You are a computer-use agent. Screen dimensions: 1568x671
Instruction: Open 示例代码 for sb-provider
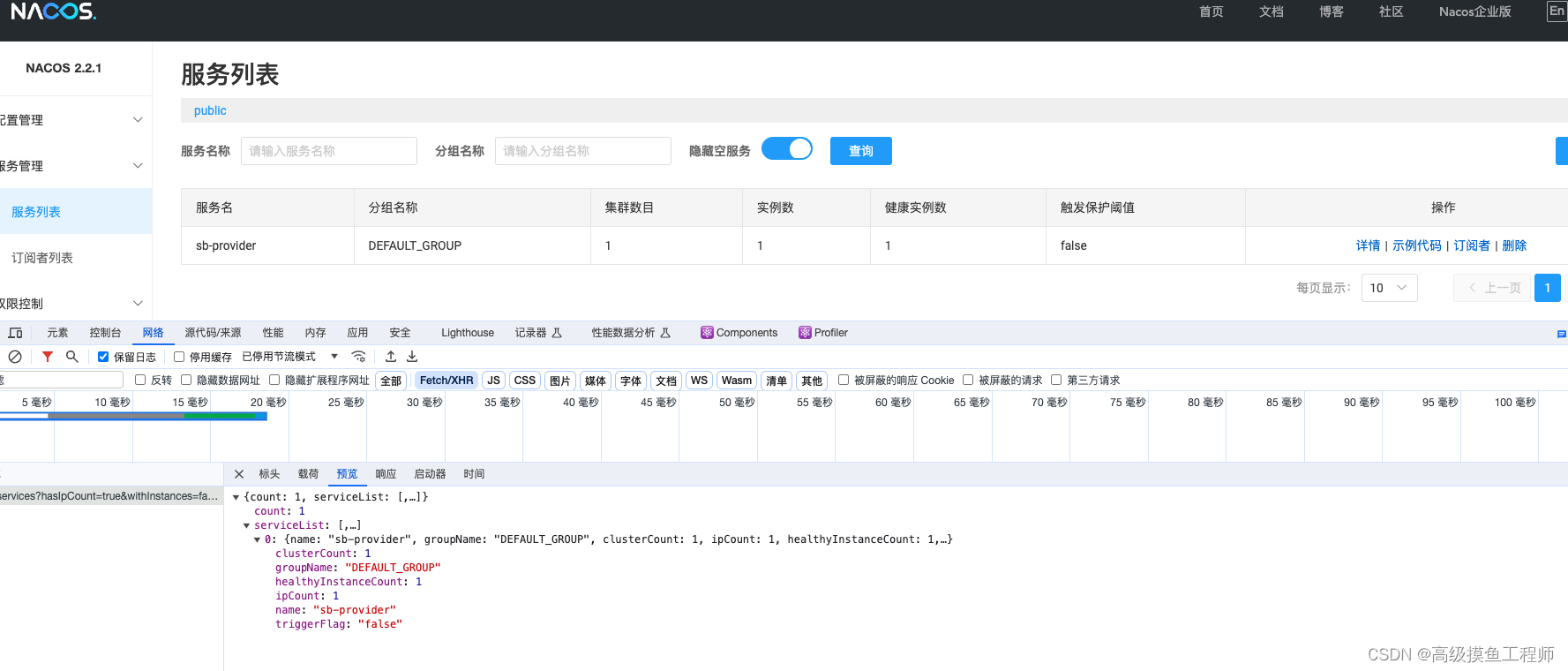coord(1417,245)
